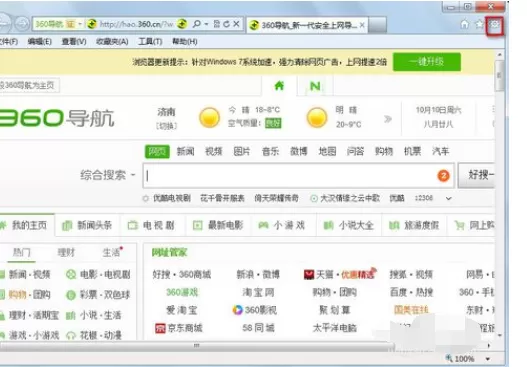The image size is (527, 367).
Task: Click 切换 to change city
Action: click(166, 126)
